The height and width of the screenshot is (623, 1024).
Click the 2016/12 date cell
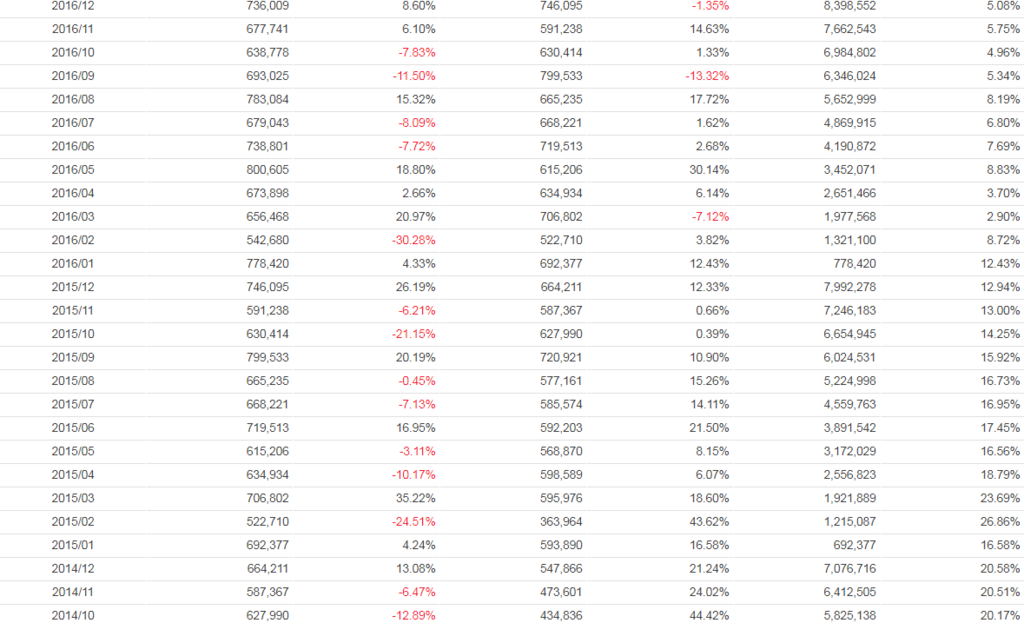73,5
